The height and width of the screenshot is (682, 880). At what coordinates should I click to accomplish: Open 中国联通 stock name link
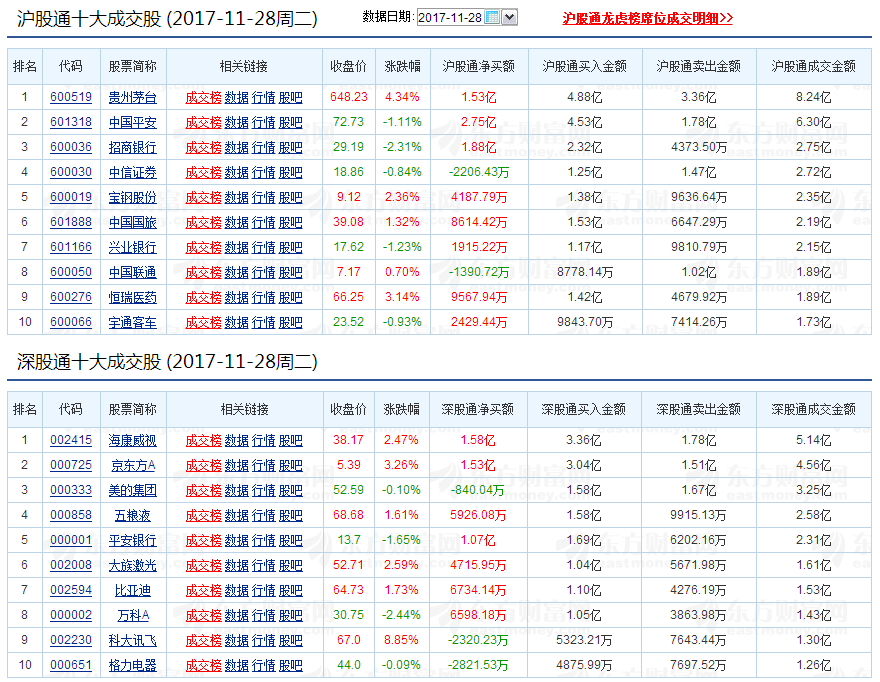coord(132,272)
